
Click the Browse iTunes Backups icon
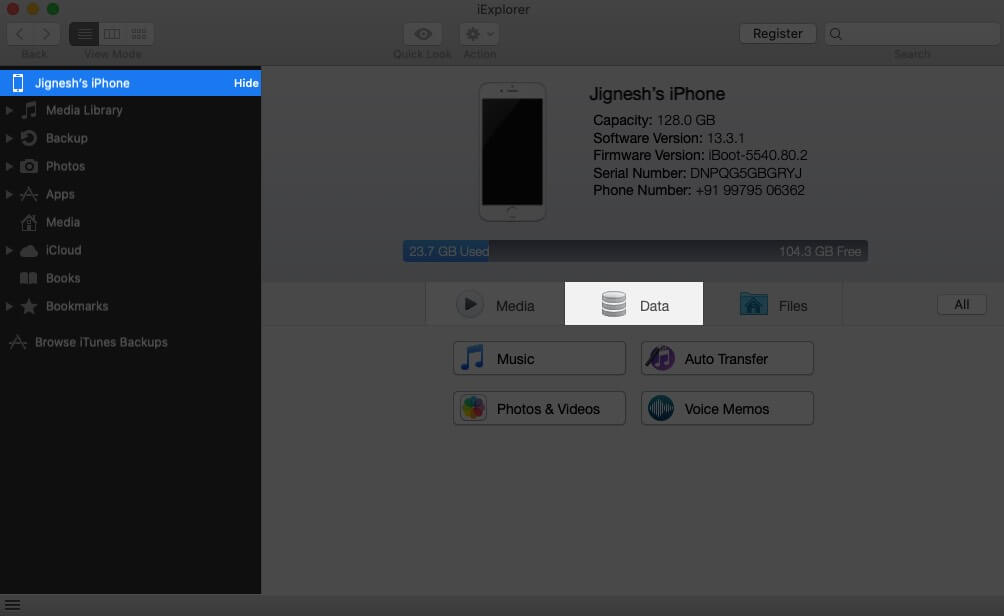pos(18,342)
